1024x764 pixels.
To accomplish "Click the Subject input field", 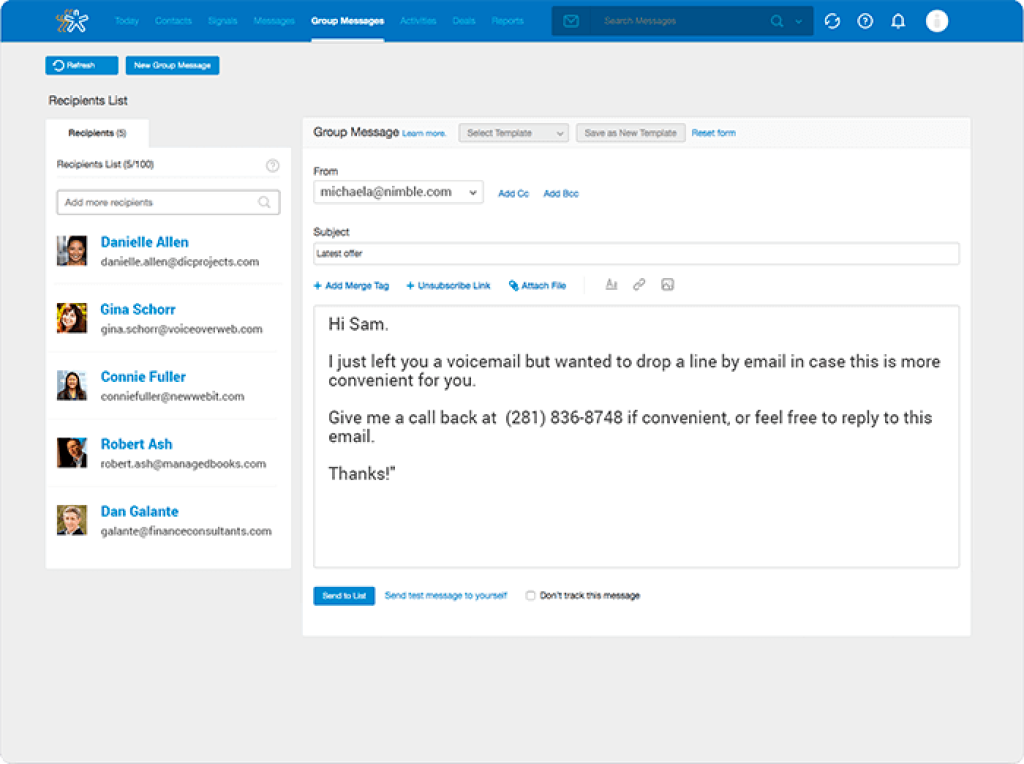I will (636, 253).
